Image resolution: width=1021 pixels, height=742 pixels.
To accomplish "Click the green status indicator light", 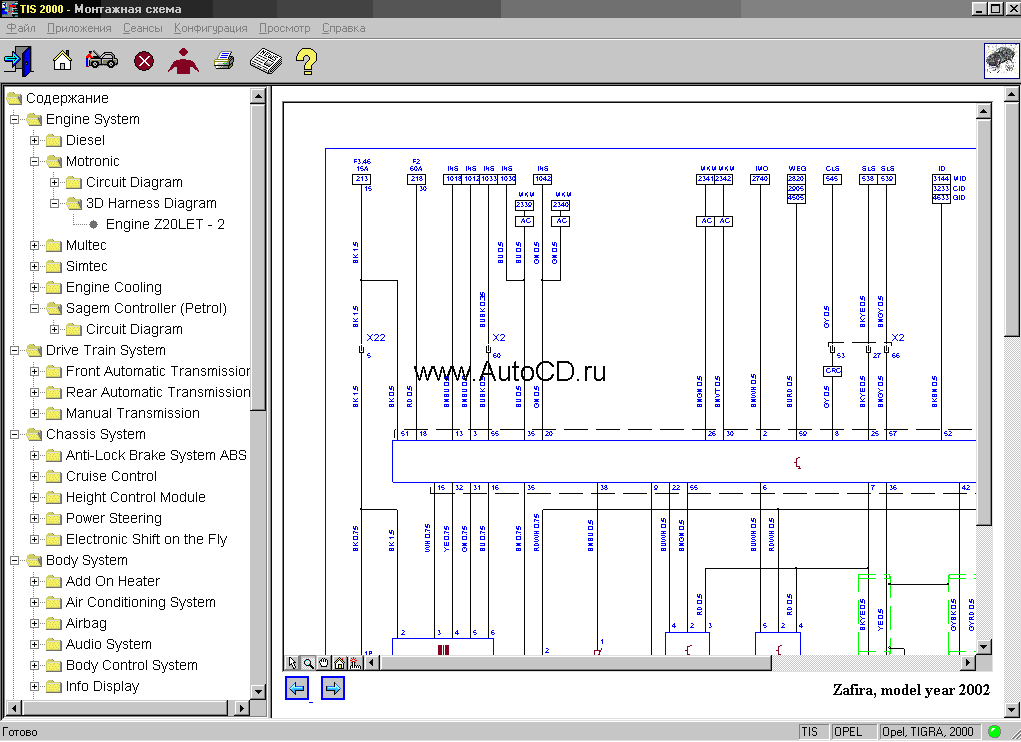I will [994, 732].
